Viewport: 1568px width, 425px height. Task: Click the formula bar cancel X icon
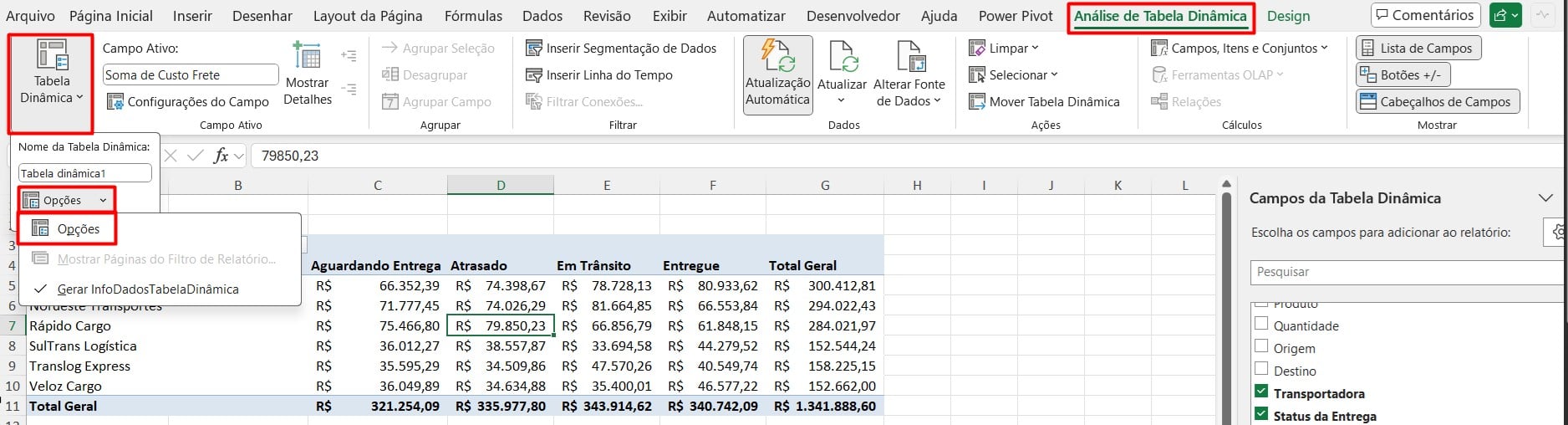pos(171,156)
